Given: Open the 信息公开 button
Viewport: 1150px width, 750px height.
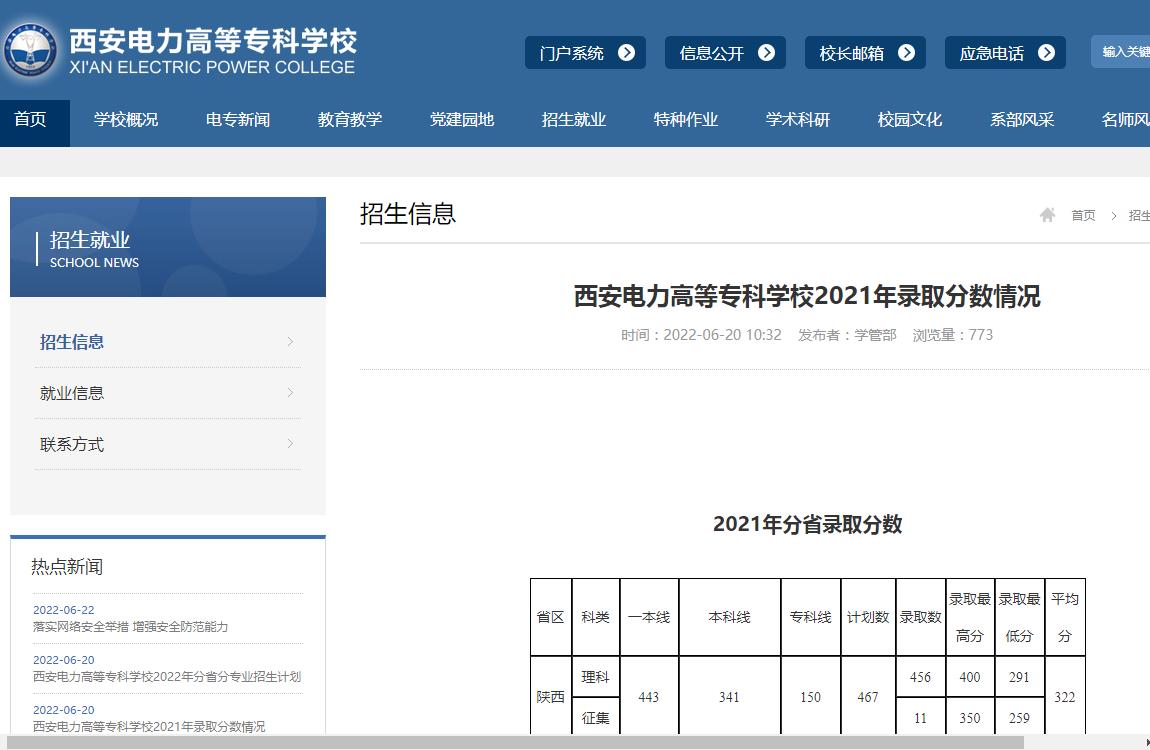Looking at the screenshot, I should click(725, 53).
